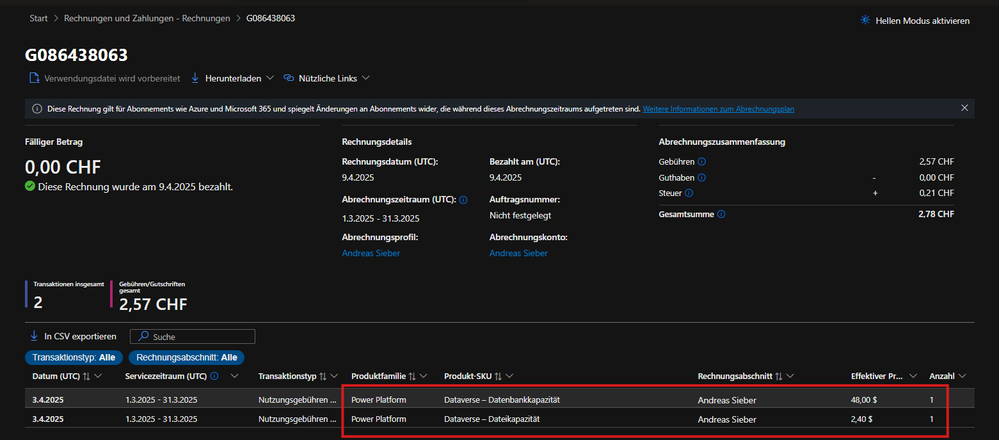Click the 0,21 CHF Steuer value
This screenshot has width=999, height=440.
click(937, 193)
